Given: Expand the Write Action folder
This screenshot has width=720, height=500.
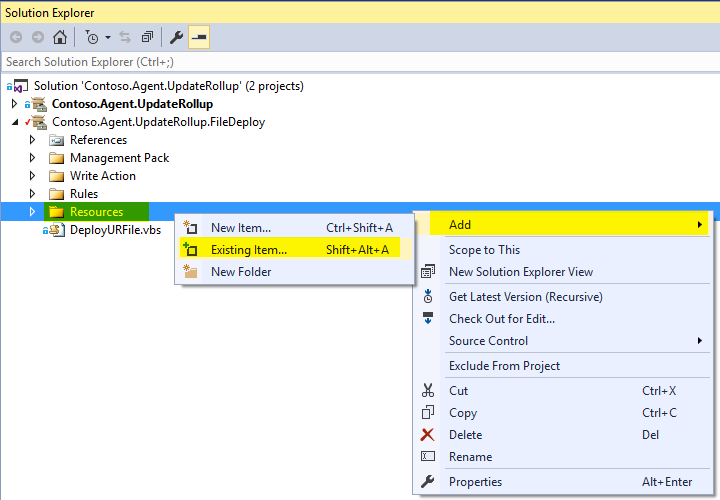Looking at the screenshot, I should pyautogui.click(x=32, y=175).
